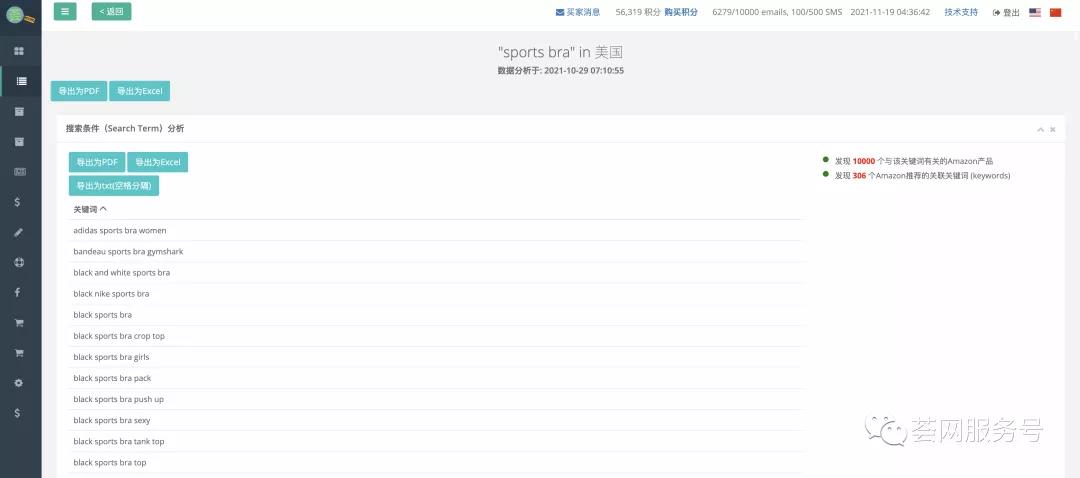The image size is (1080, 478).
Task: Open the dashboard grid icon in sidebar
Action: pyautogui.click(x=19, y=51)
